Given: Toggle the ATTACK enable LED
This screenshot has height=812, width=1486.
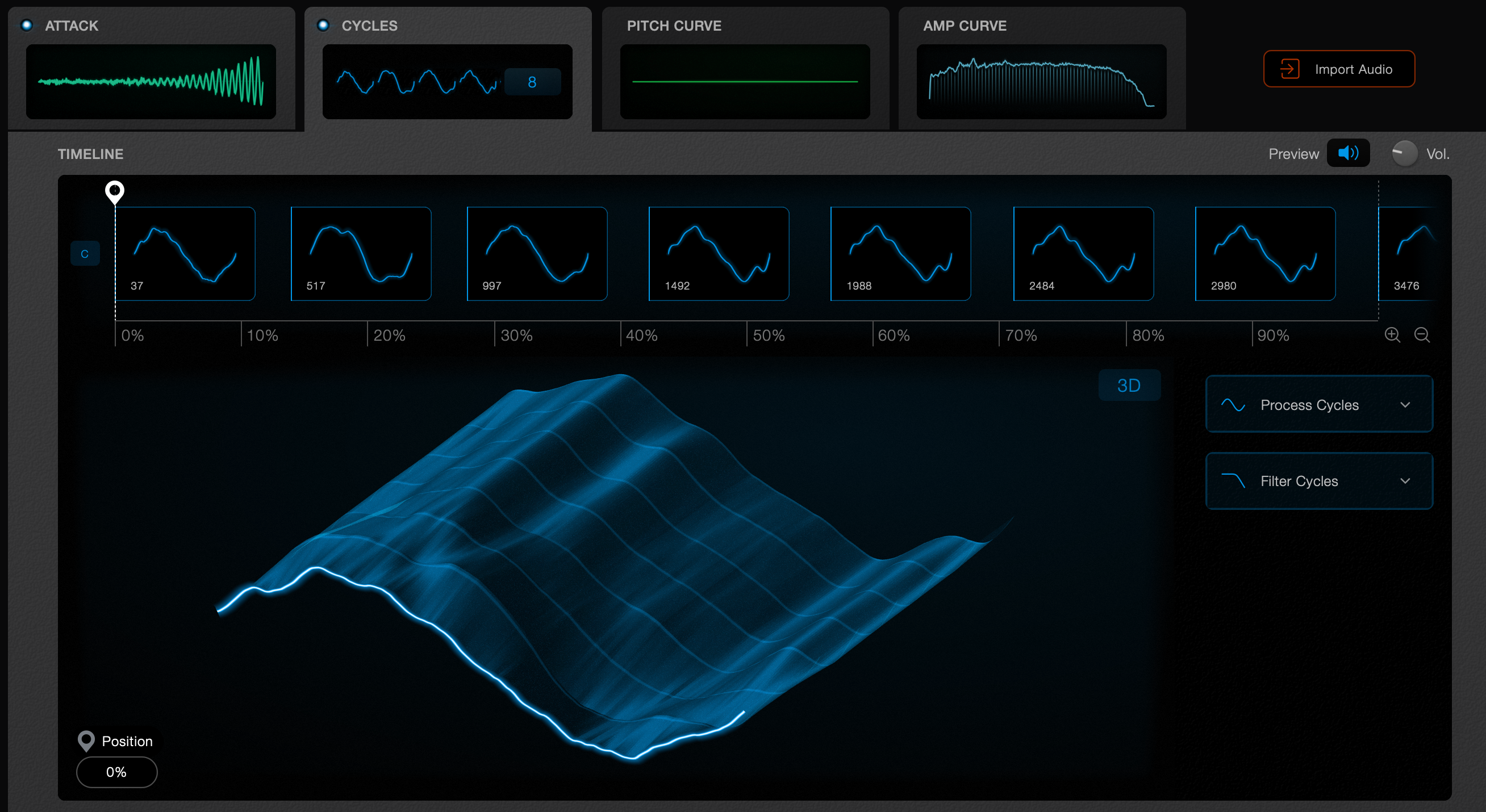Looking at the screenshot, I should [x=27, y=26].
